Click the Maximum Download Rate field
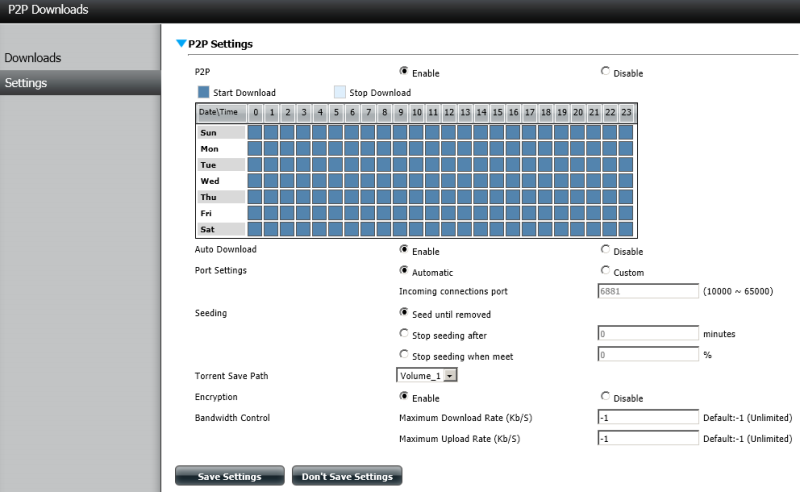Screen dimensions: 800x492 [648, 417]
